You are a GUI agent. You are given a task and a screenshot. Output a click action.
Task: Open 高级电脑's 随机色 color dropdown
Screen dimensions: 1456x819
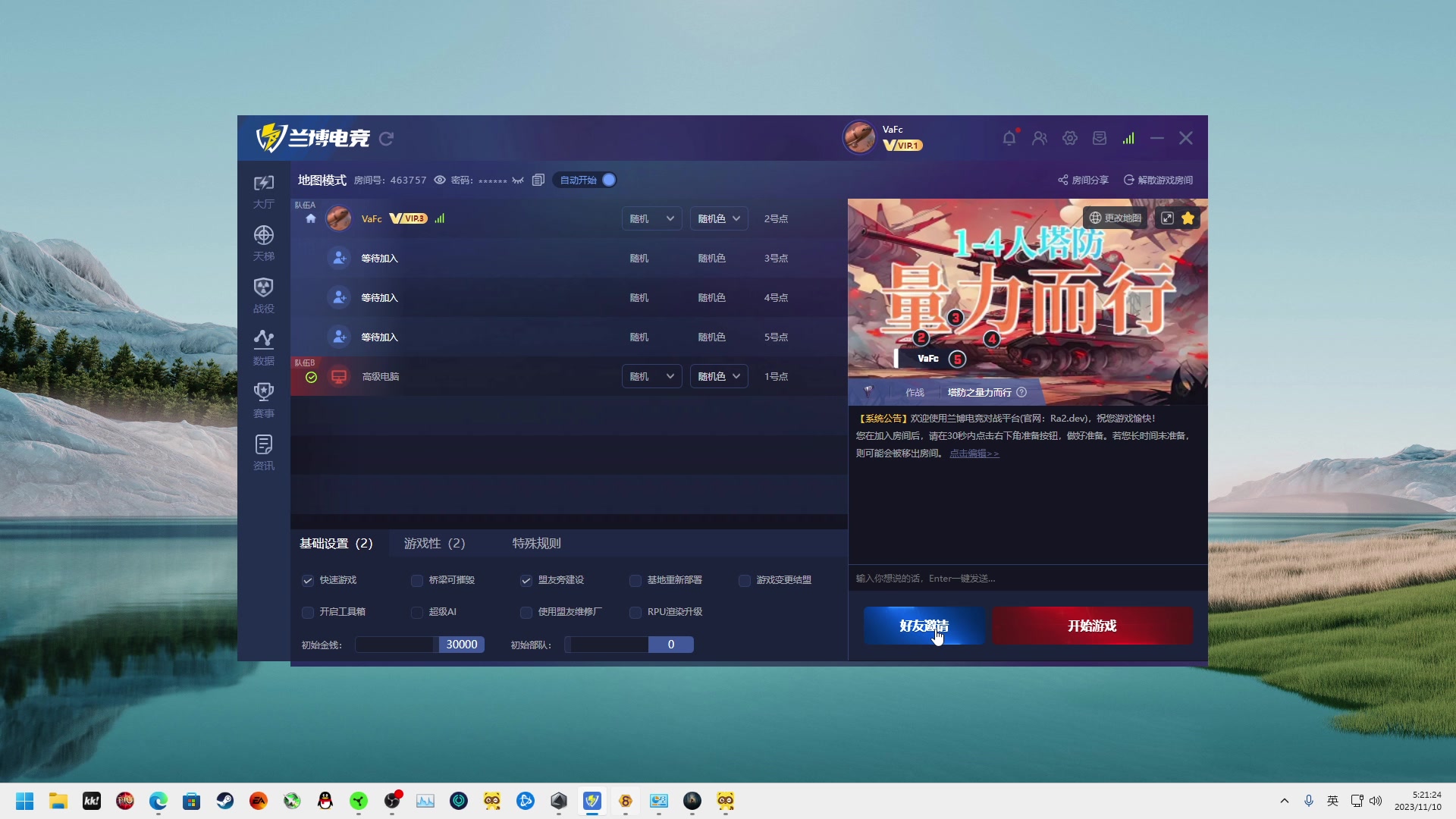point(719,376)
